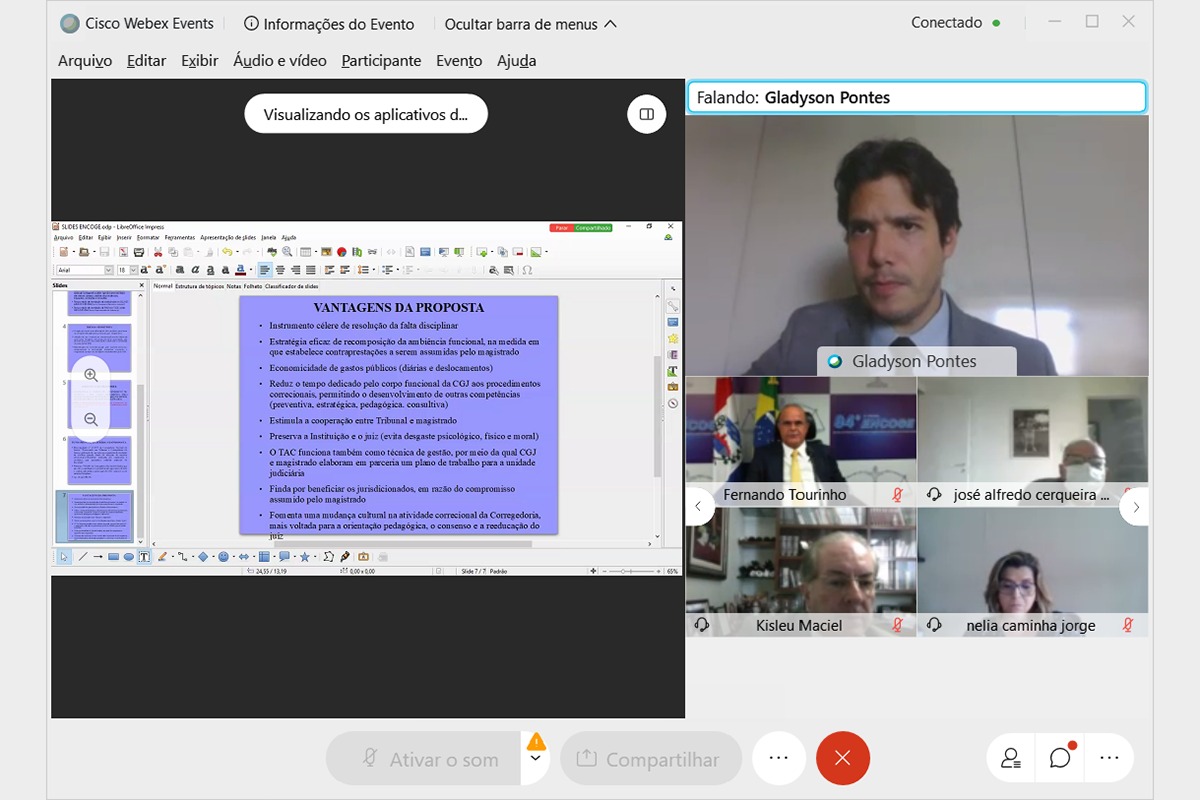
Task: Open Informações do Evento
Action: click(x=329, y=24)
